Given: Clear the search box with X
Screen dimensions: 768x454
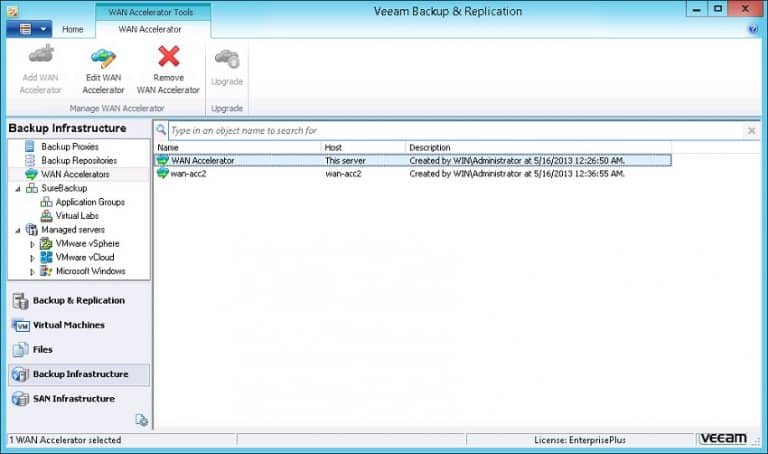Looking at the screenshot, I should point(751,131).
